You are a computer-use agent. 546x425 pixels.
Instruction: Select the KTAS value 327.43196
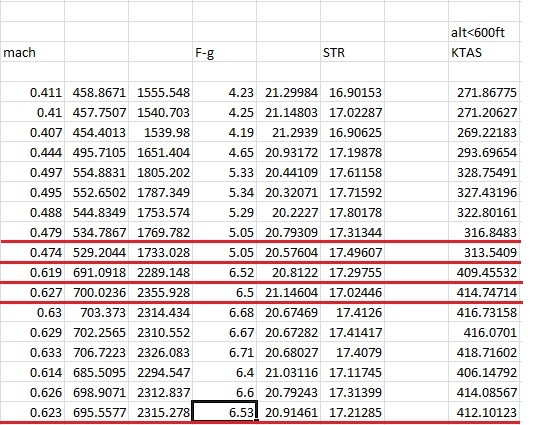pos(484,192)
